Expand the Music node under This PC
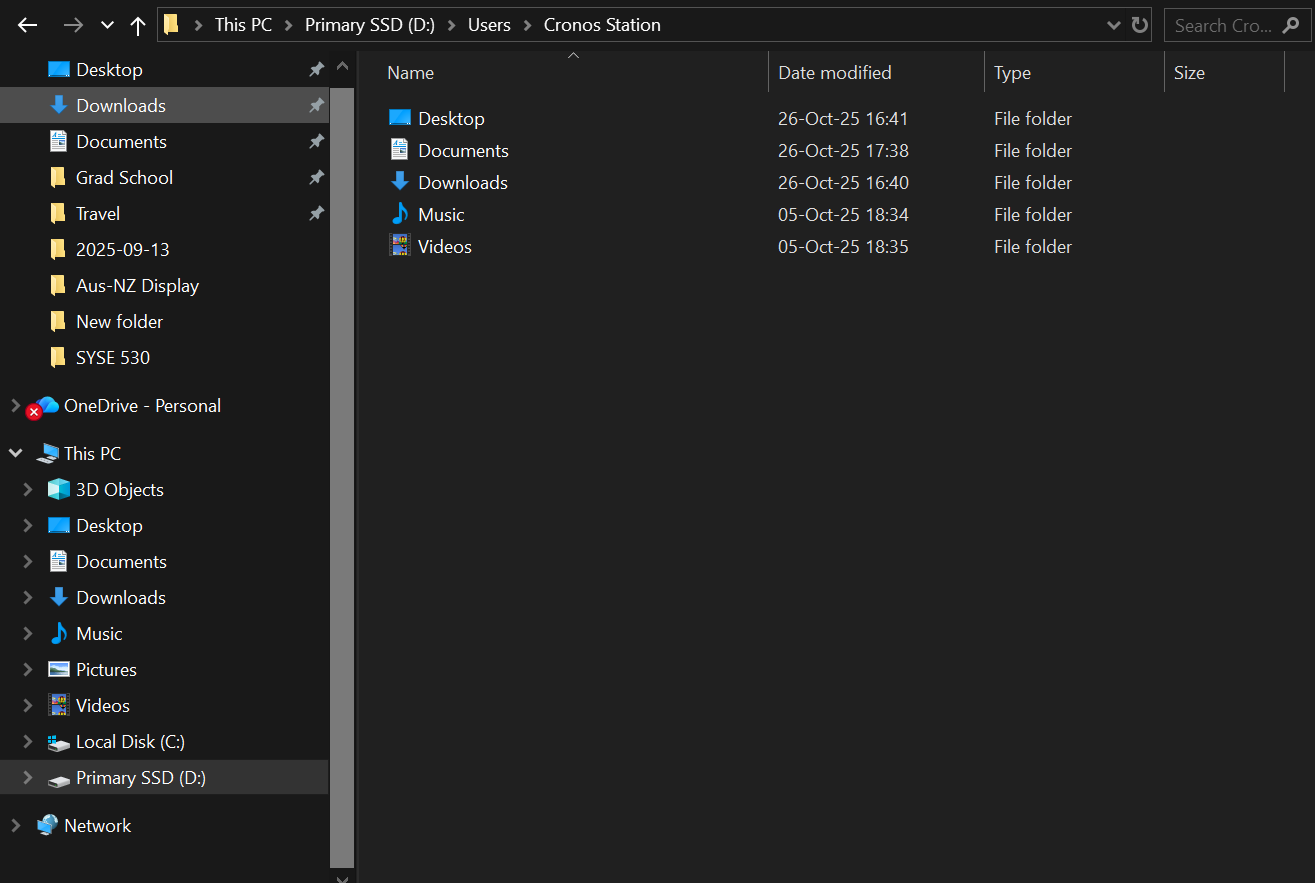The width and height of the screenshot is (1315, 883). coord(28,633)
